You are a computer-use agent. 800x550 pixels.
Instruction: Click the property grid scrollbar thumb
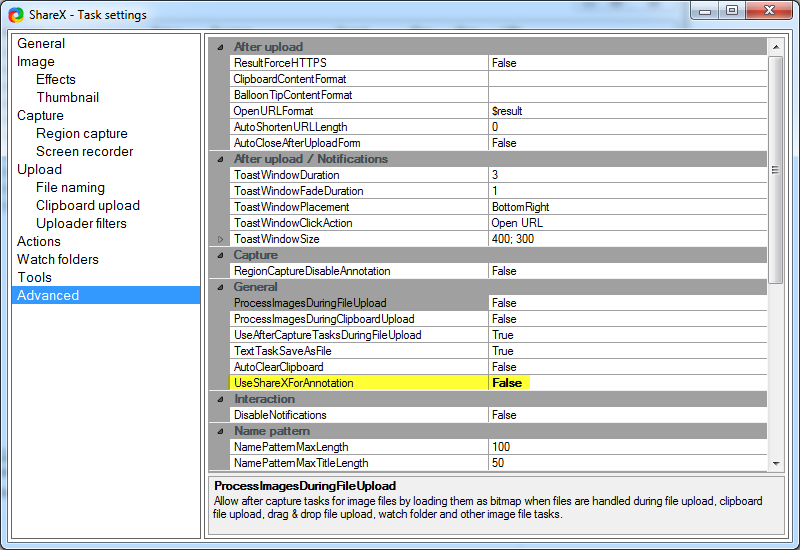pos(776,170)
